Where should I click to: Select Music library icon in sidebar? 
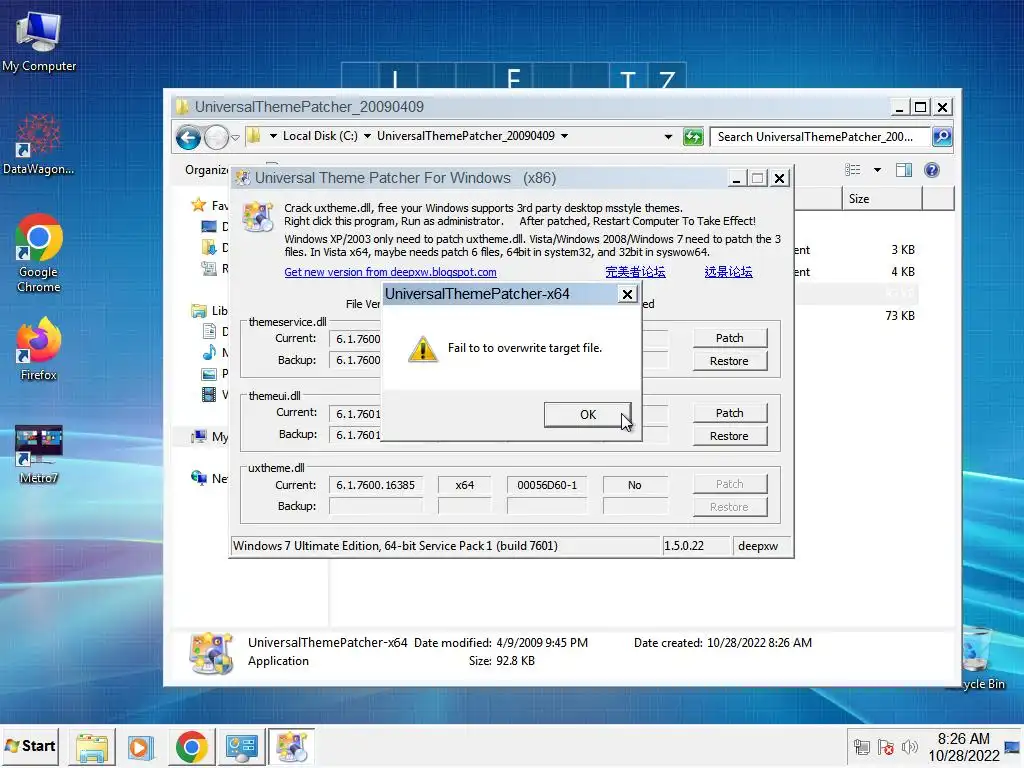[x=209, y=353]
